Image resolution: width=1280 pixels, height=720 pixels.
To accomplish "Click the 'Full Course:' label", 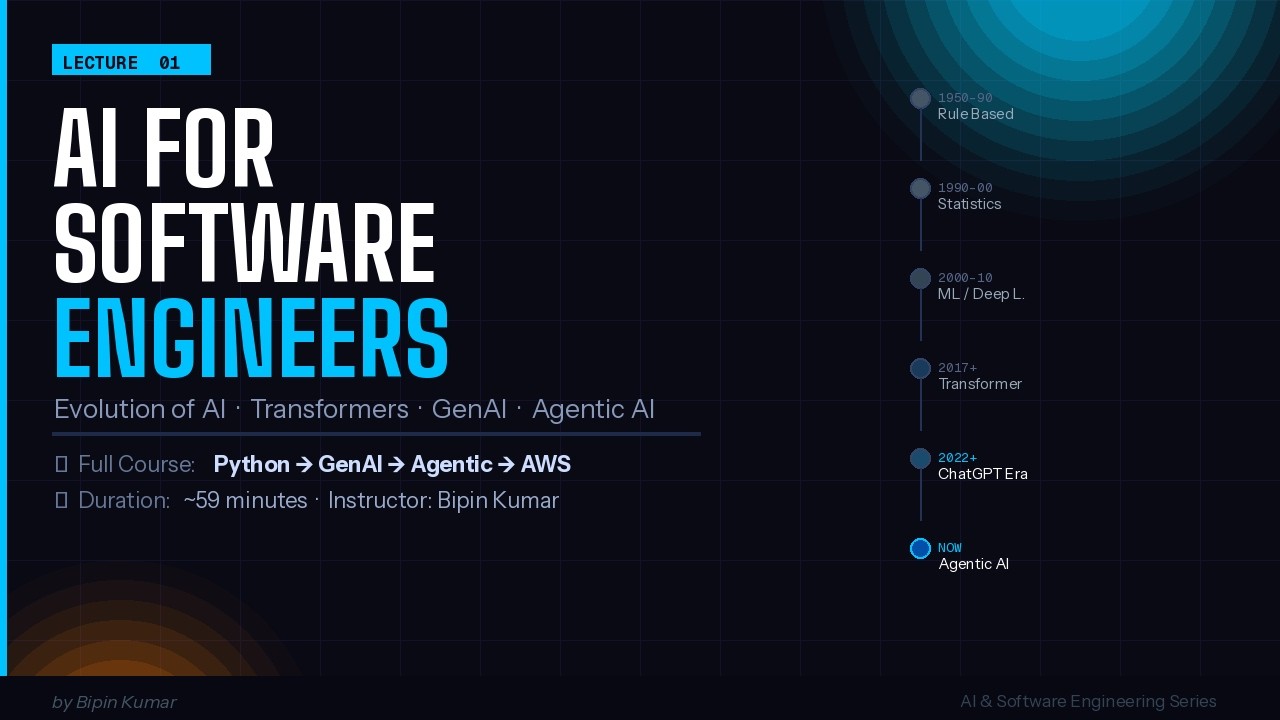I will click(x=137, y=464).
